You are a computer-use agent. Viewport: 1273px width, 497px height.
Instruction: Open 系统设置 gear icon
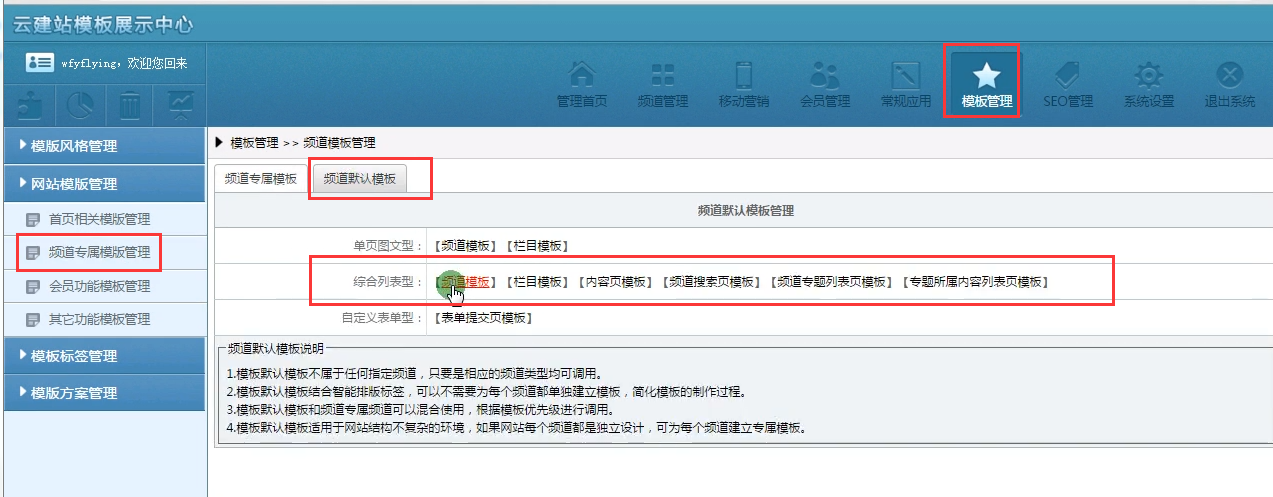pos(1148,84)
